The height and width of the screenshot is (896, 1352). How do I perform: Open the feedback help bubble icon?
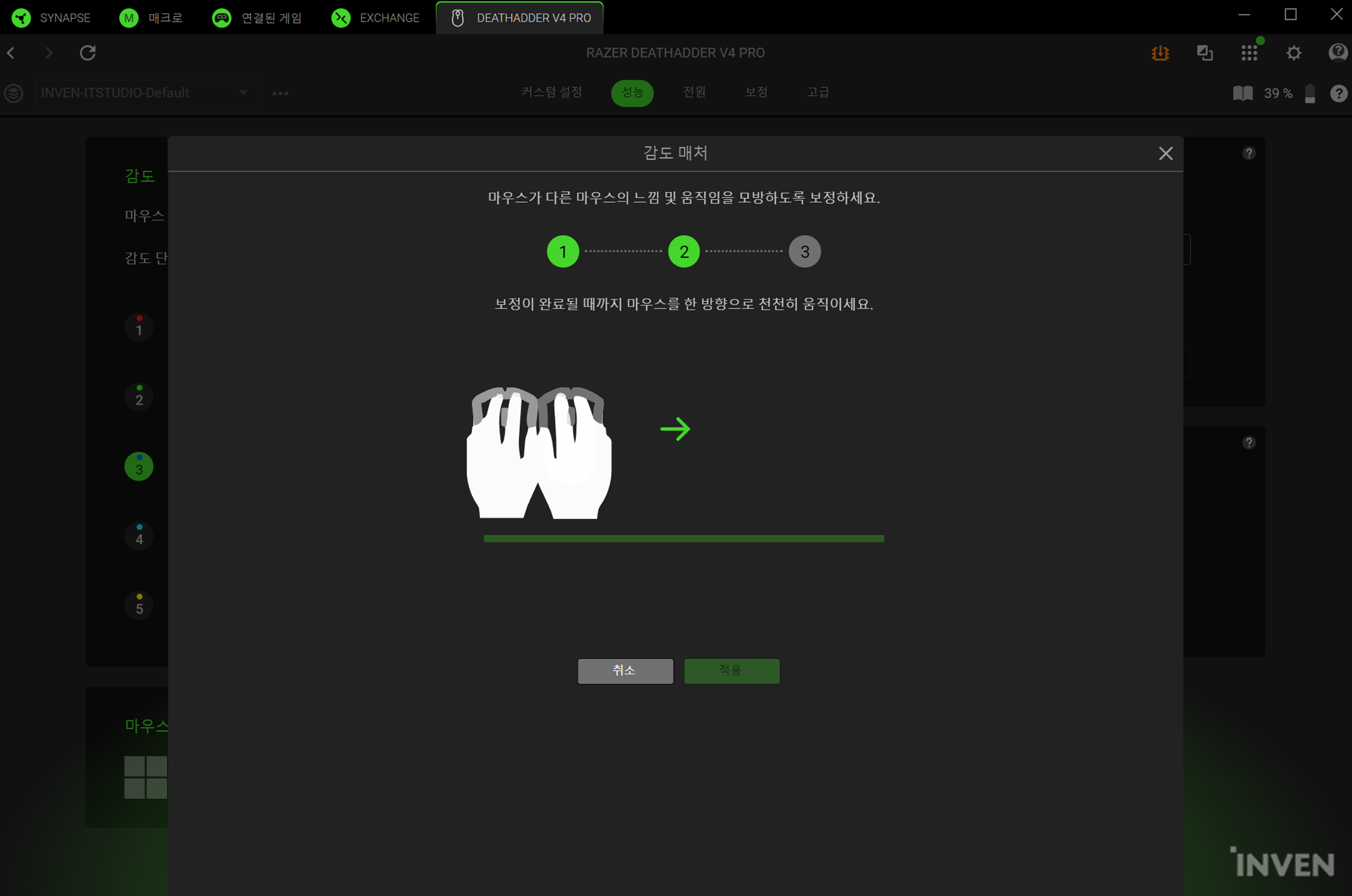click(x=1338, y=53)
